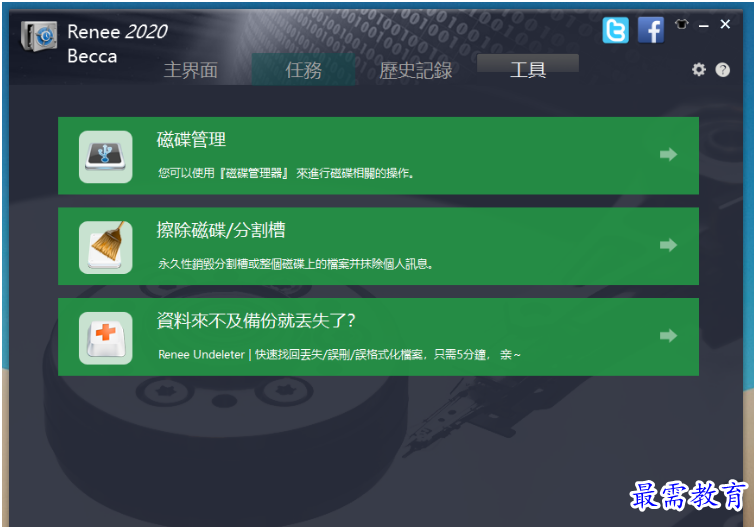Click the Renee Undeleter description text

point(339,354)
